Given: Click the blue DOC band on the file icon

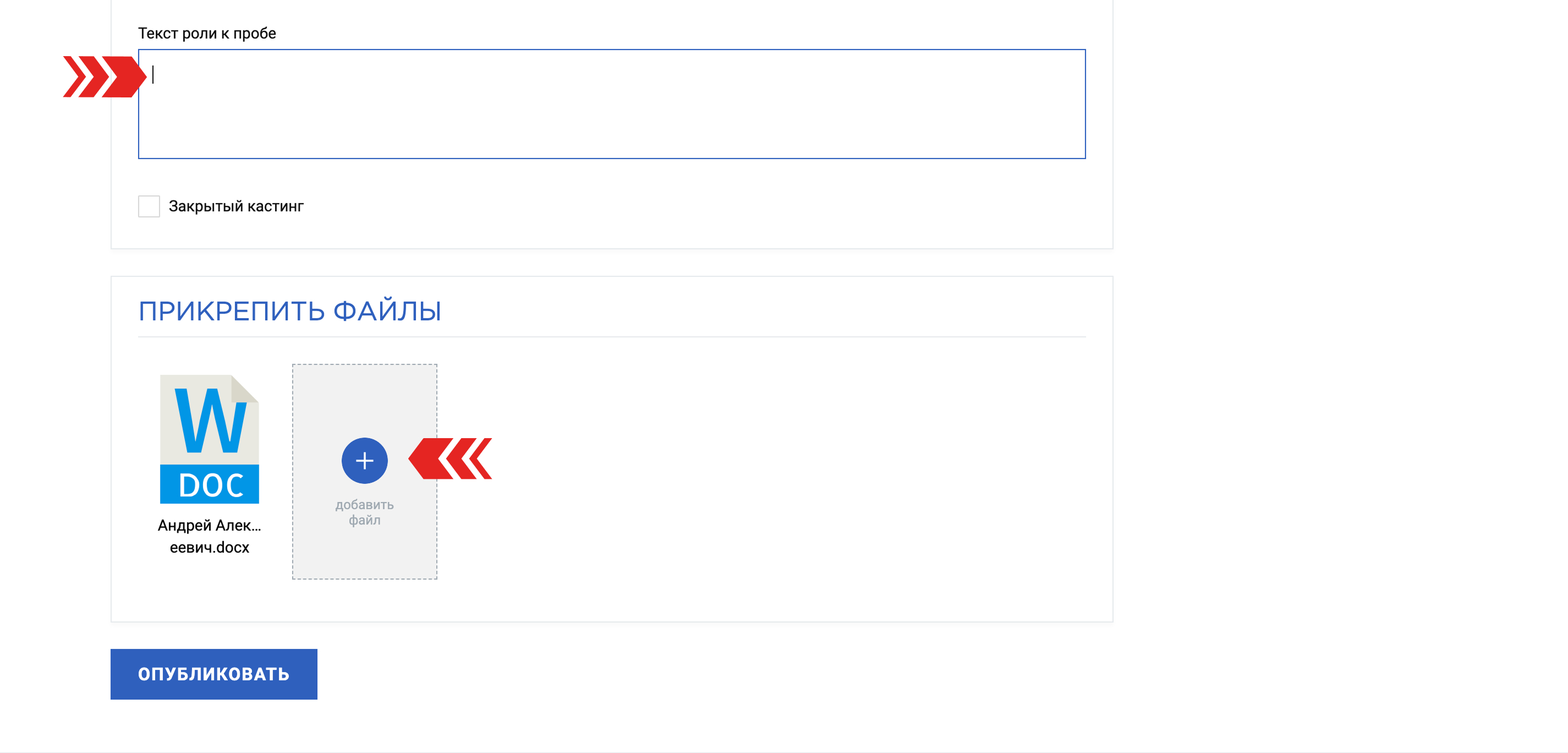Looking at the screenshot, I should pos(210,484).
